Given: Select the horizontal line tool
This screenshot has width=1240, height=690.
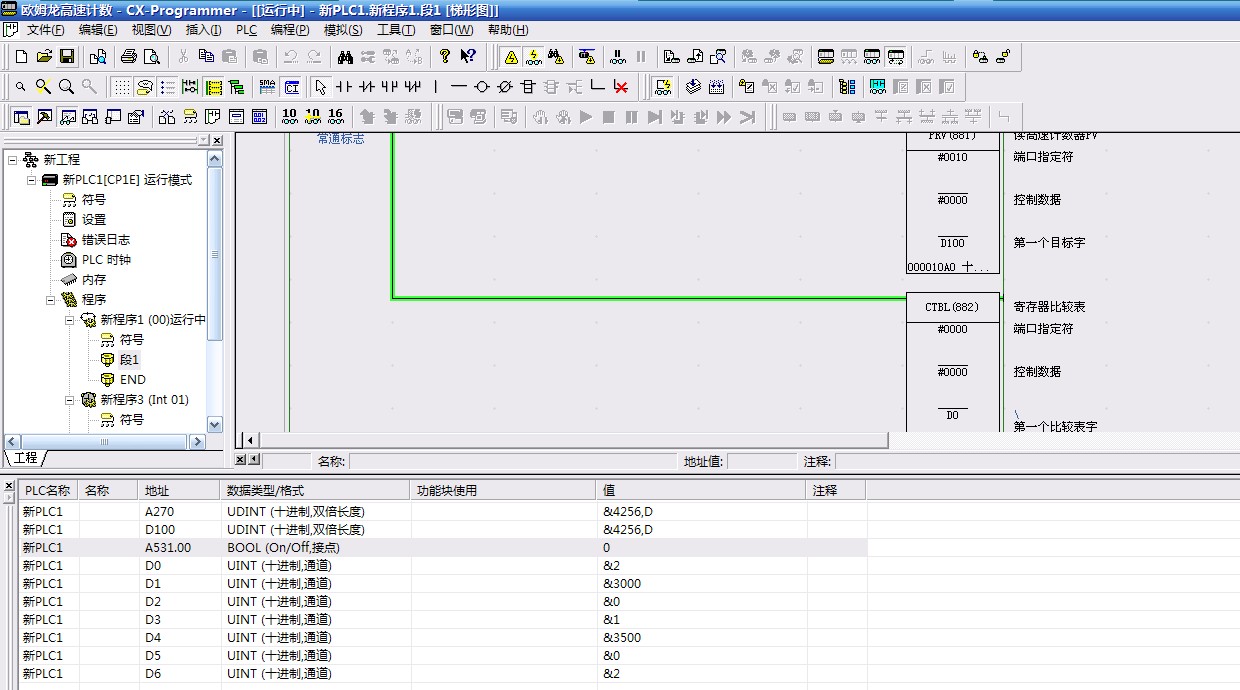Looking at the screenshot, I should point(458,87).
